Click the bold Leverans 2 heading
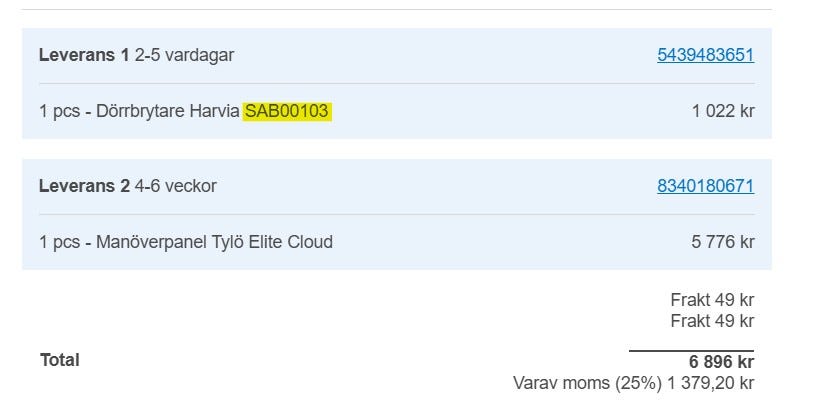818x412 pixels. [x=84, y=186]
